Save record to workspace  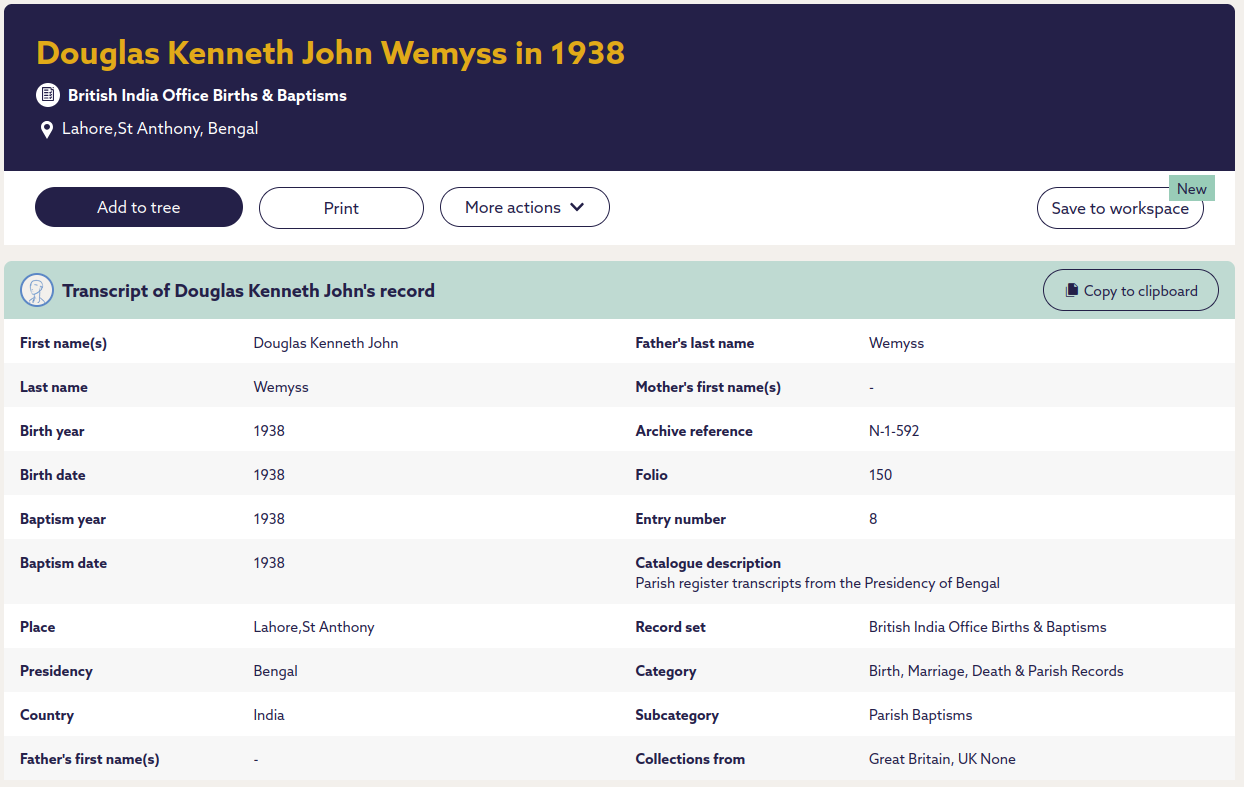pyautogui.click(x=1119, y=208)
